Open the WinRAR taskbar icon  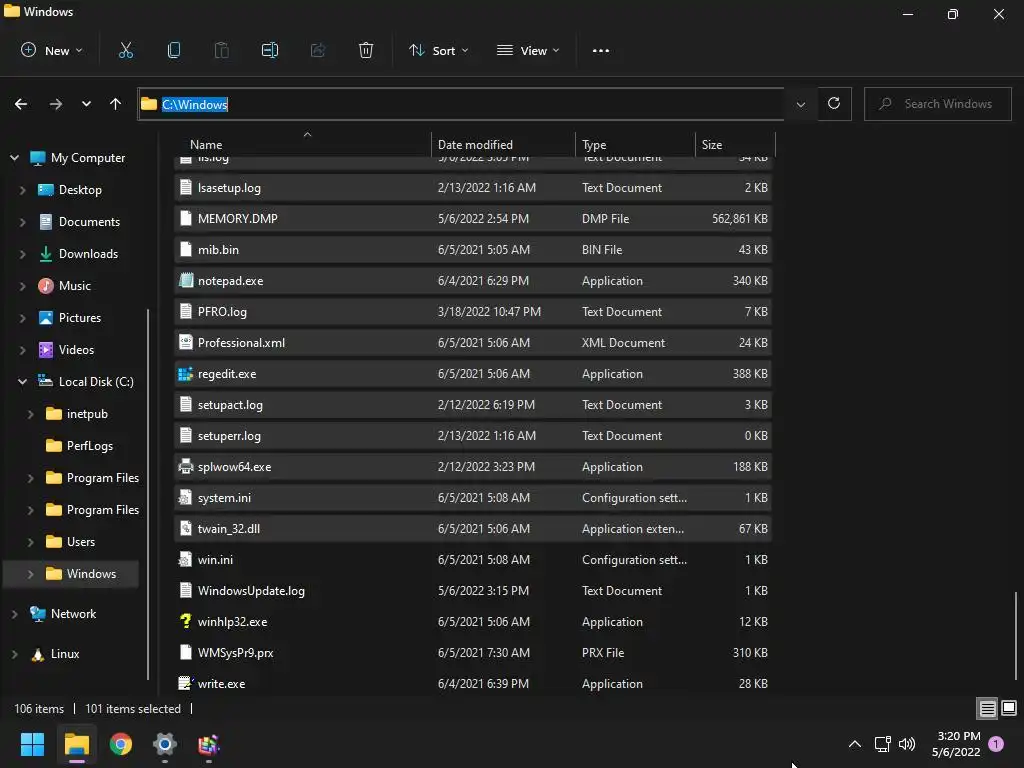coord(208,744)
